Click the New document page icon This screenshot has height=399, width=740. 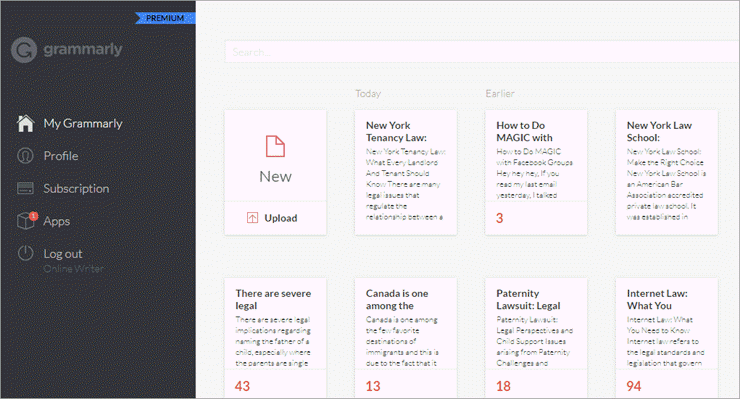[275, 146]
